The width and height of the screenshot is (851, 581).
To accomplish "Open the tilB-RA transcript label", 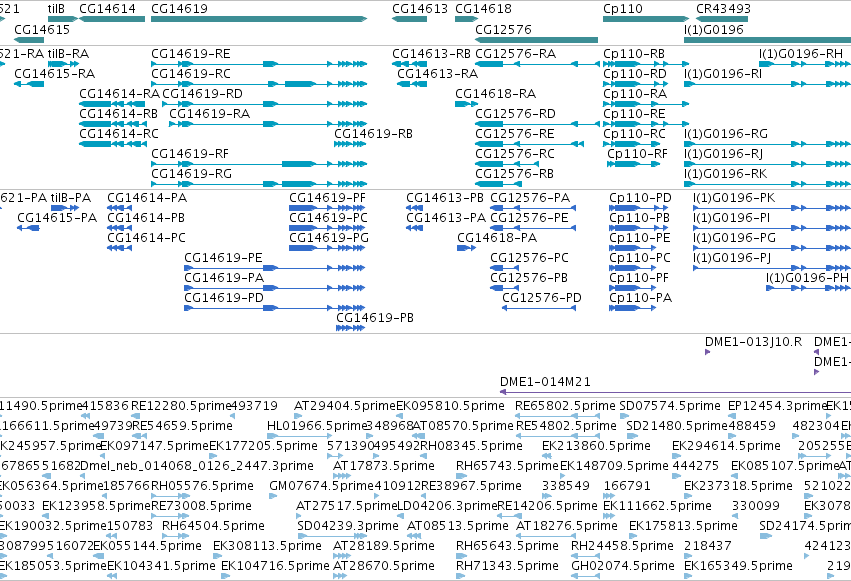I will pos(68,54).
